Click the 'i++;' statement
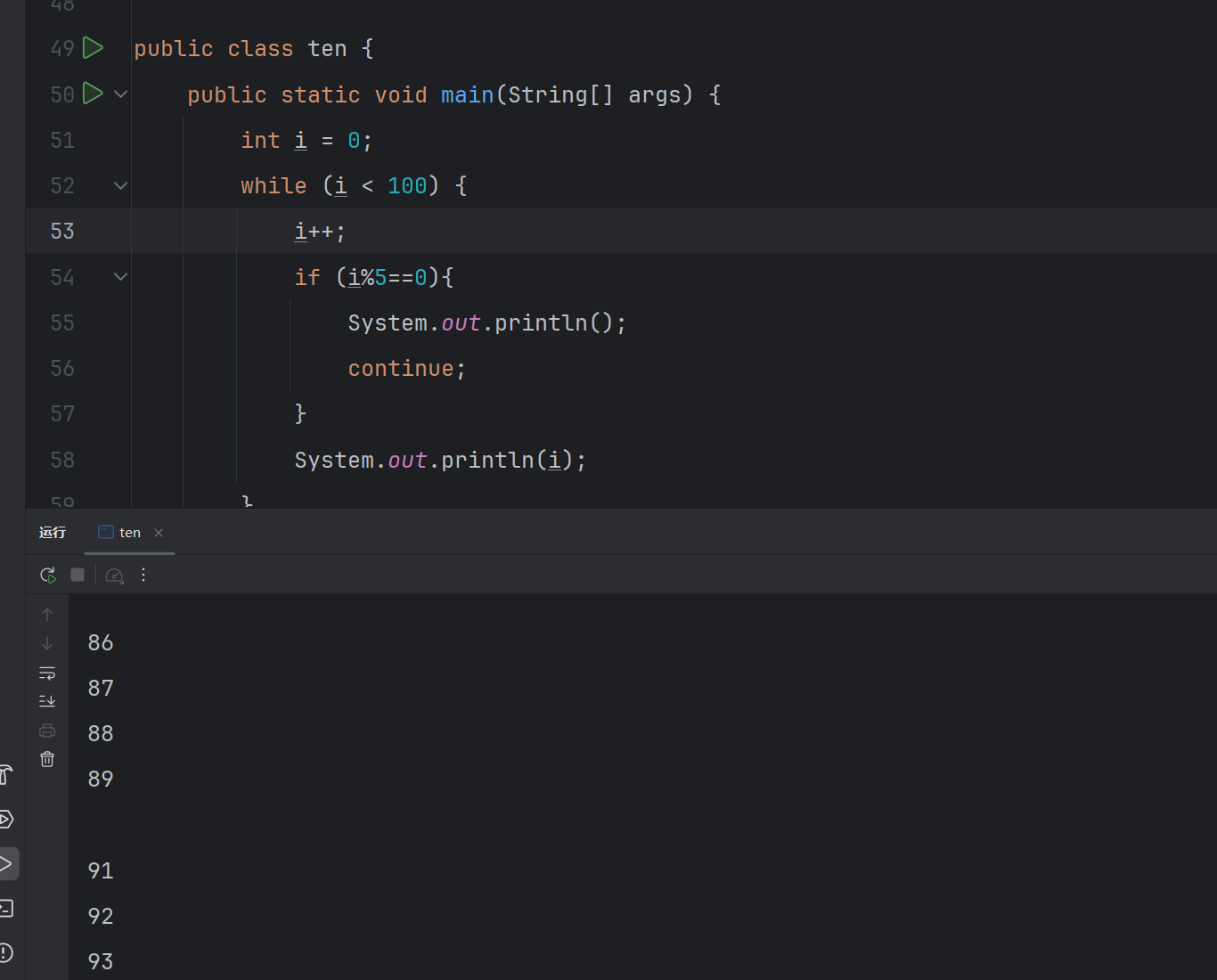The height and width of the screenshot is (980, 1217). [320, 232]
